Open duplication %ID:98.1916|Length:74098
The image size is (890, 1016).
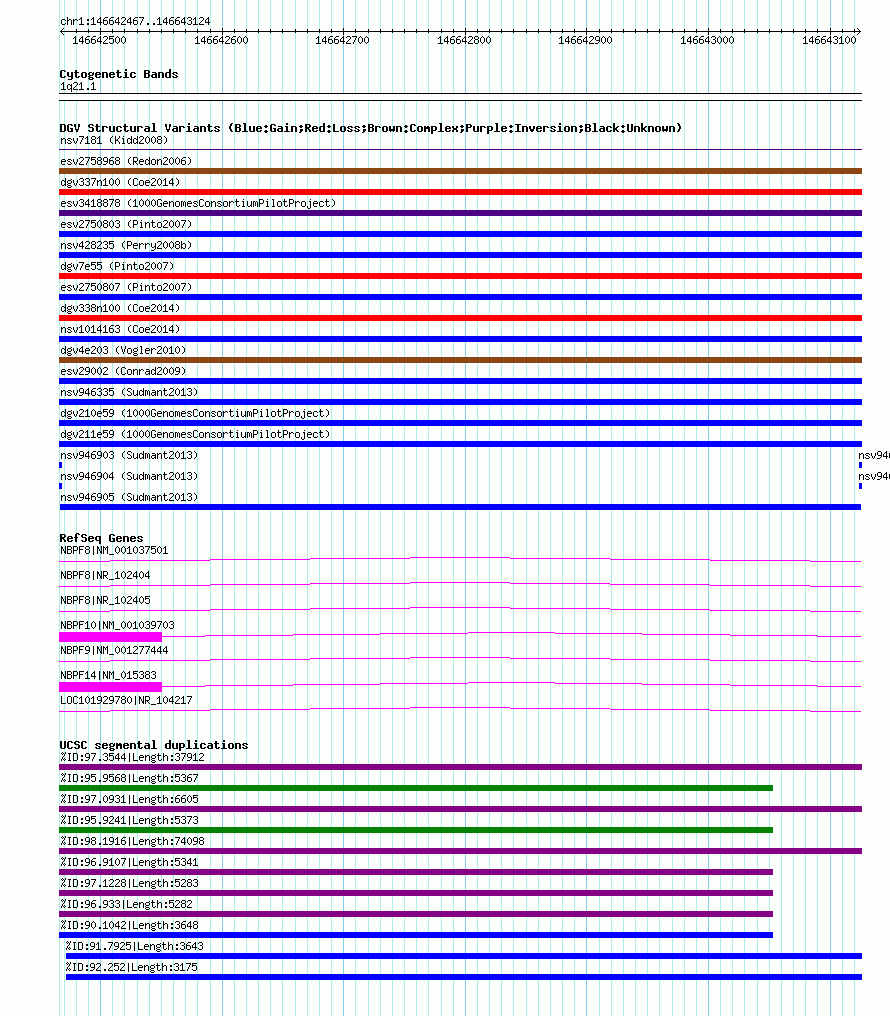132,840
